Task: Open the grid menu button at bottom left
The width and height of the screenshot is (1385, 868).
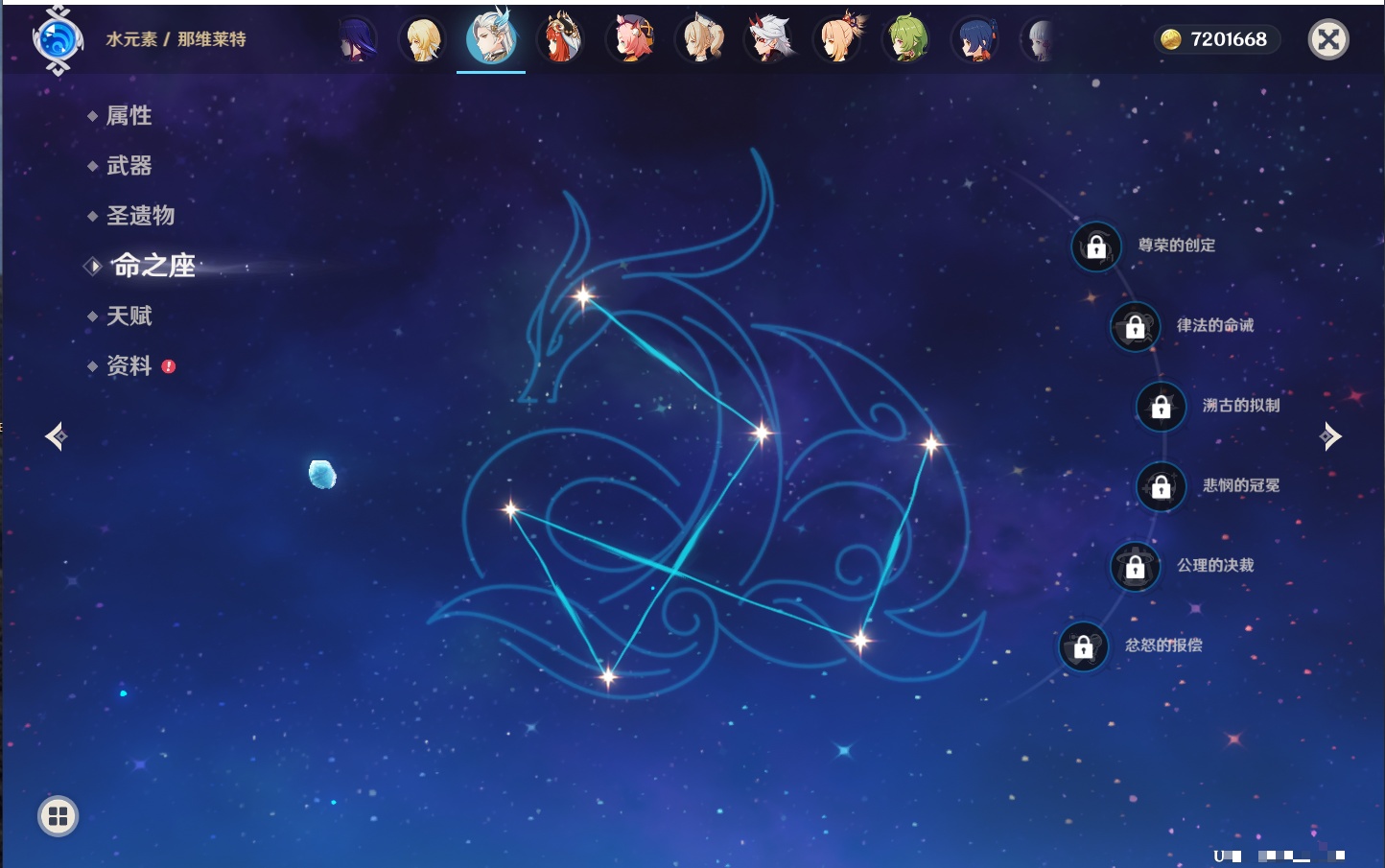Action: (x=58, y=816)
